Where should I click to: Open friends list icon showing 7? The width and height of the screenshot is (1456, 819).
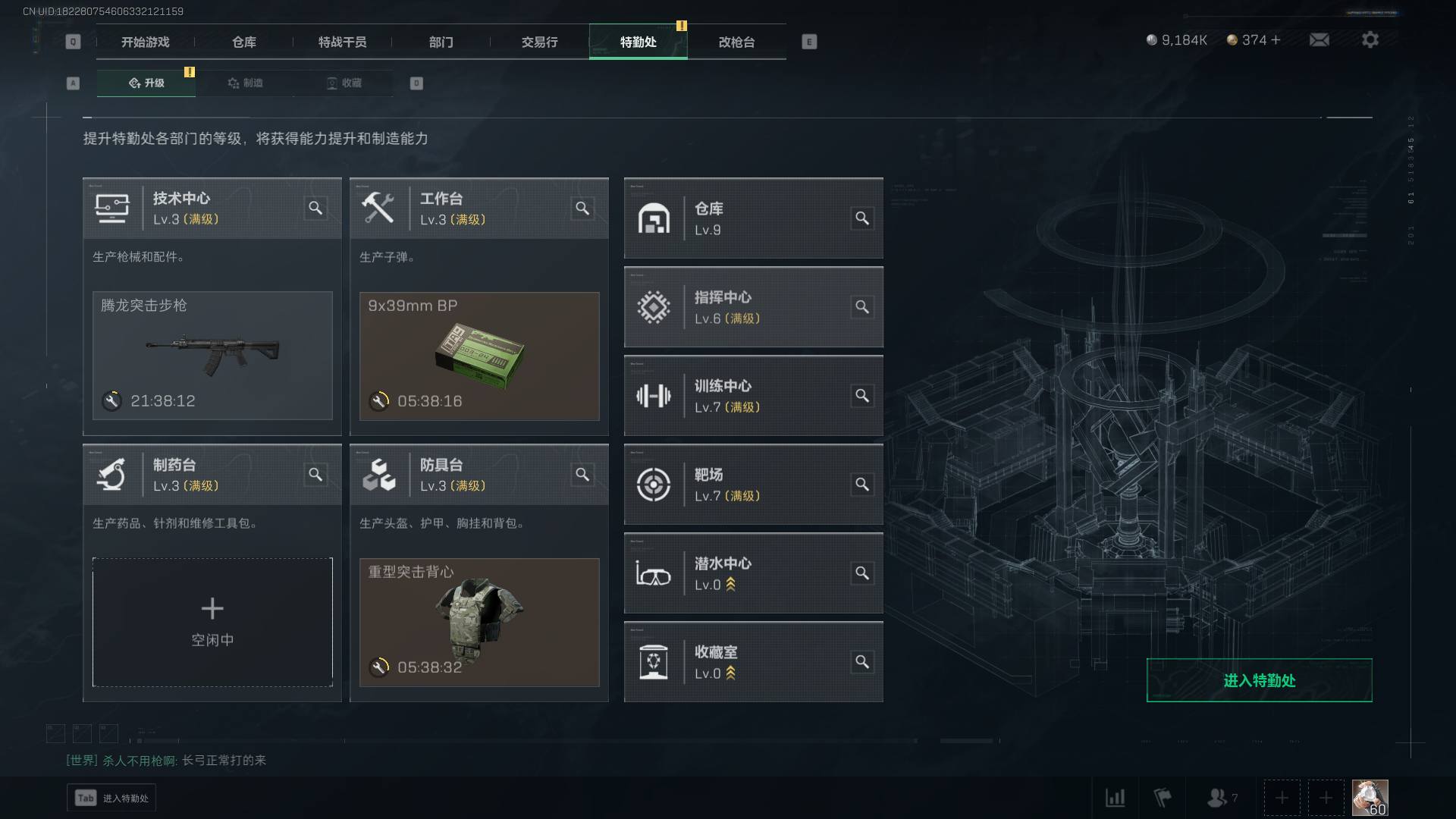pos(1222,798)
